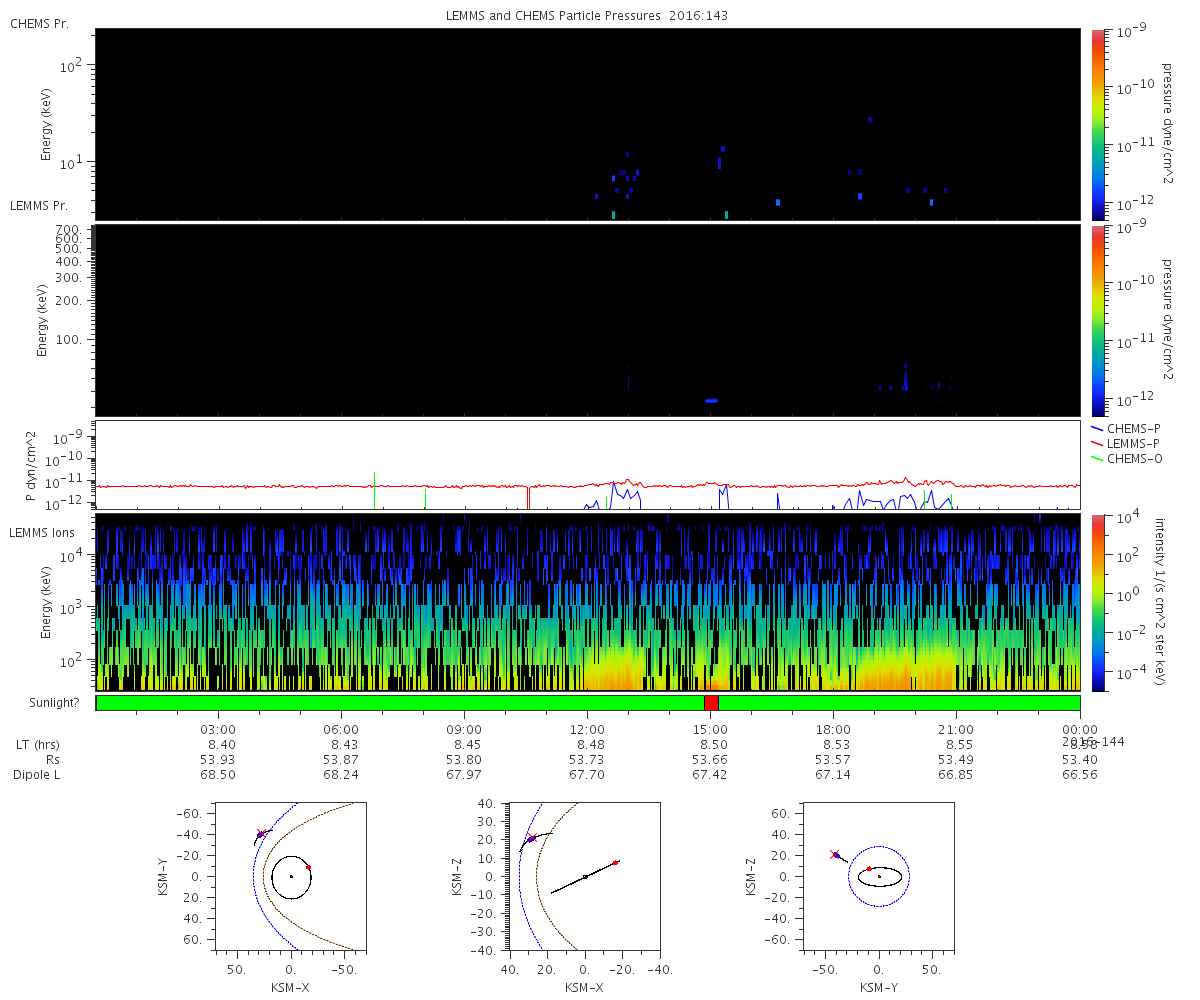
Task: Click the 21:00 time axis label
Action: pyautogui.click(x=956, y=729)
